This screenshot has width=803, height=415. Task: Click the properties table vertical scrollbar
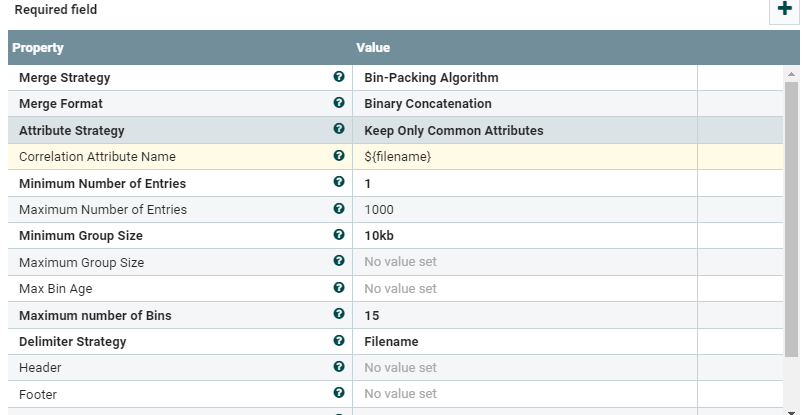[792, 220]
